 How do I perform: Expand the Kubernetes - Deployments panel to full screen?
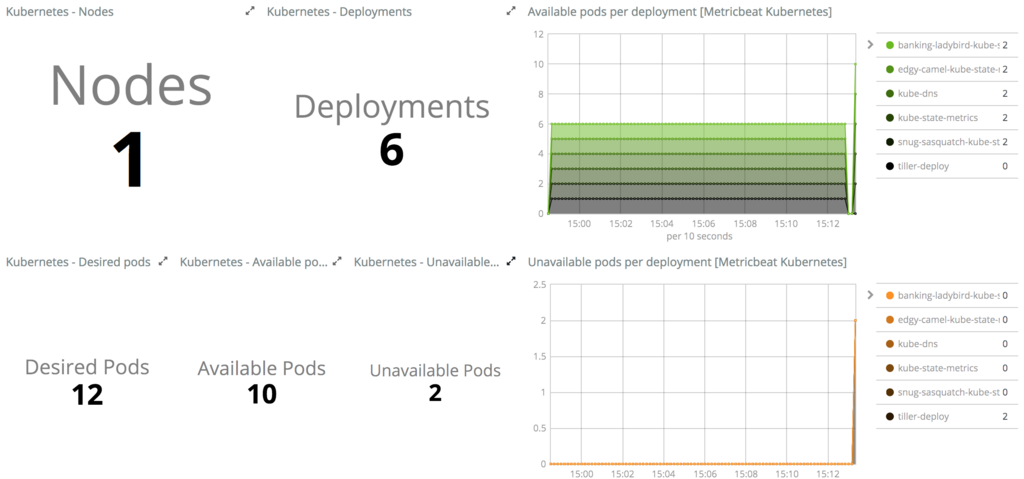coord(511,12)
